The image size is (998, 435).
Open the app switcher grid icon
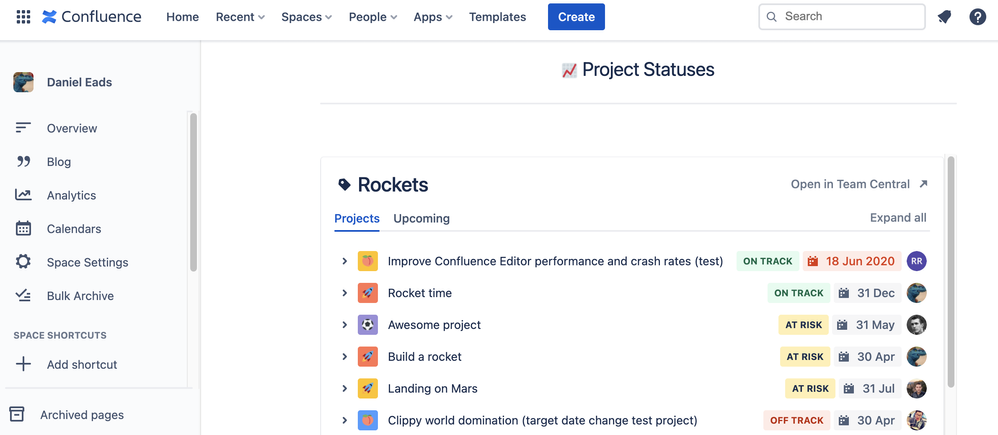23,17
